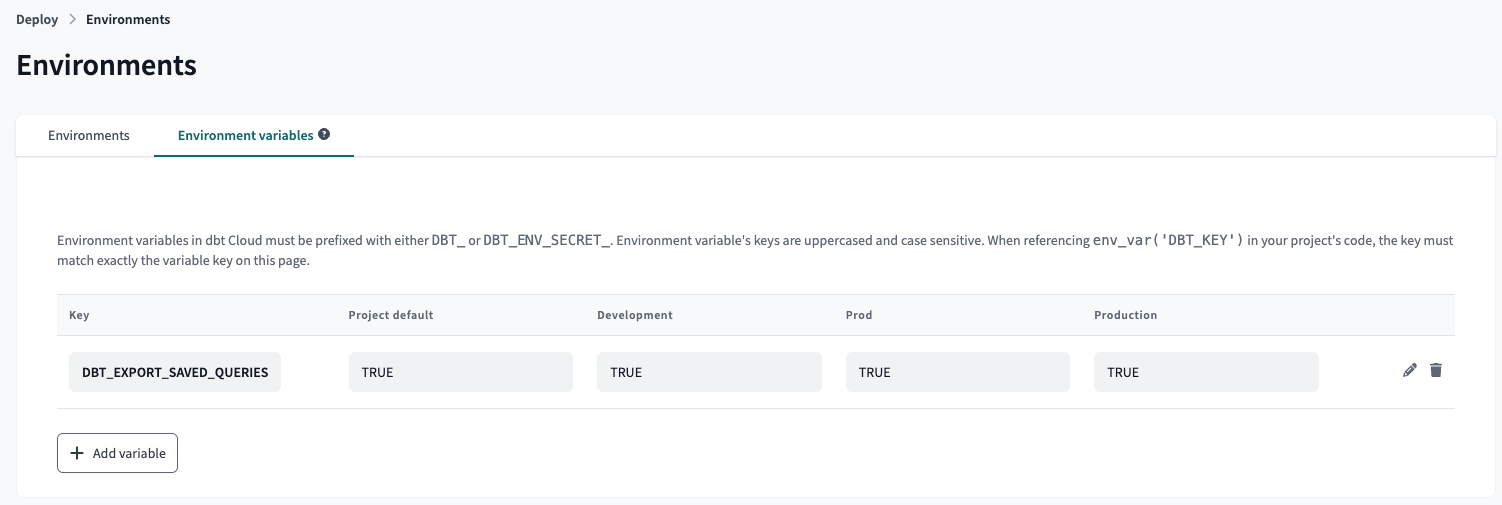
Task: Click the Project default column header
Action: 391,315
